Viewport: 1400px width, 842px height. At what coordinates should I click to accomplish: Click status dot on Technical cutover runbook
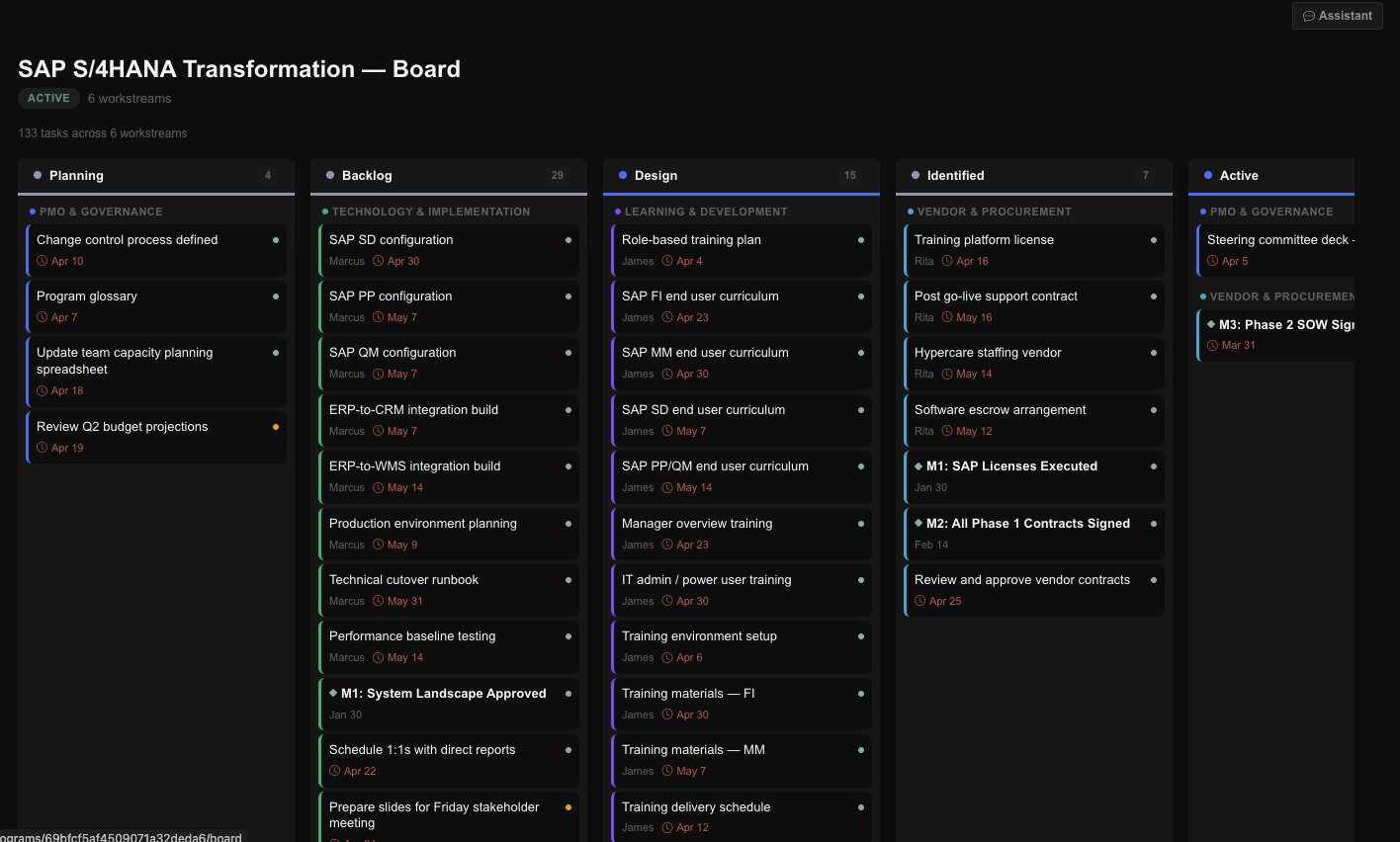(569, 580)
